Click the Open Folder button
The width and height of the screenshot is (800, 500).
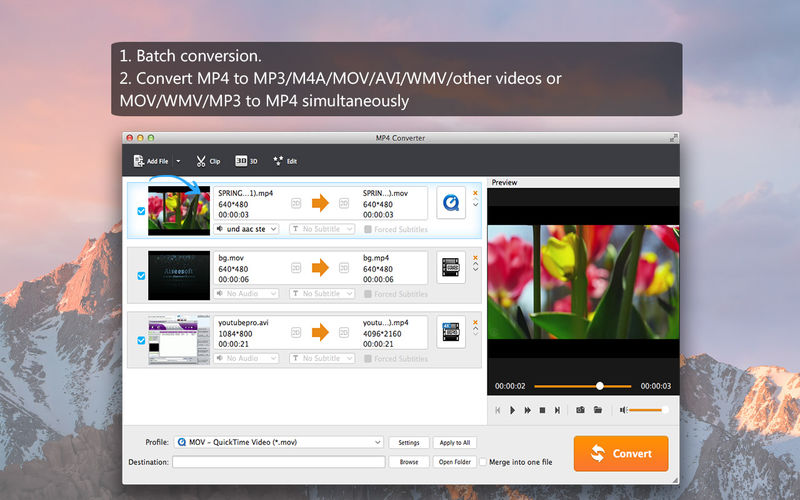[x=455, y=462]
